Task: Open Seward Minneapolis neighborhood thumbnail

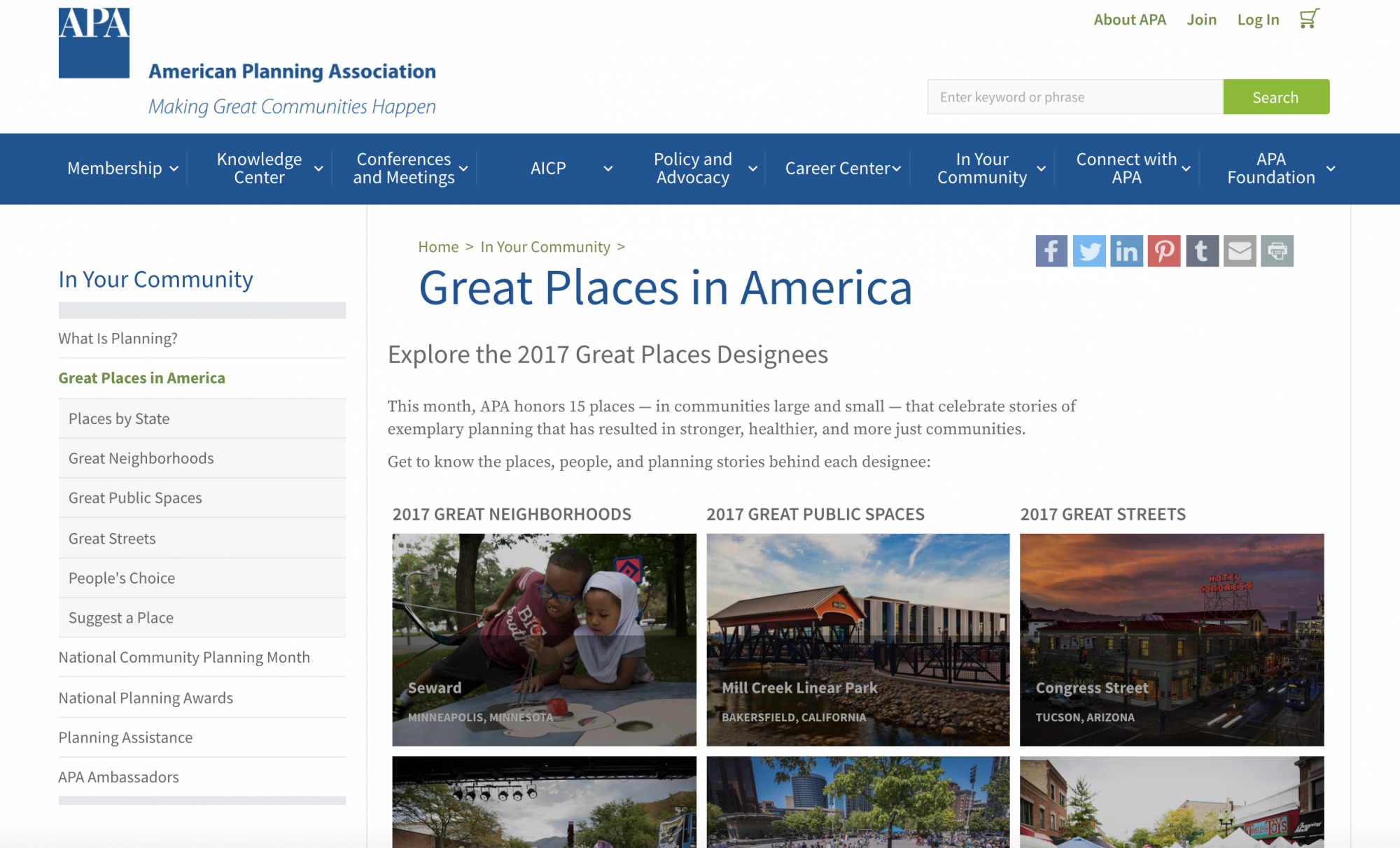Action: click(x=544, y=639)
